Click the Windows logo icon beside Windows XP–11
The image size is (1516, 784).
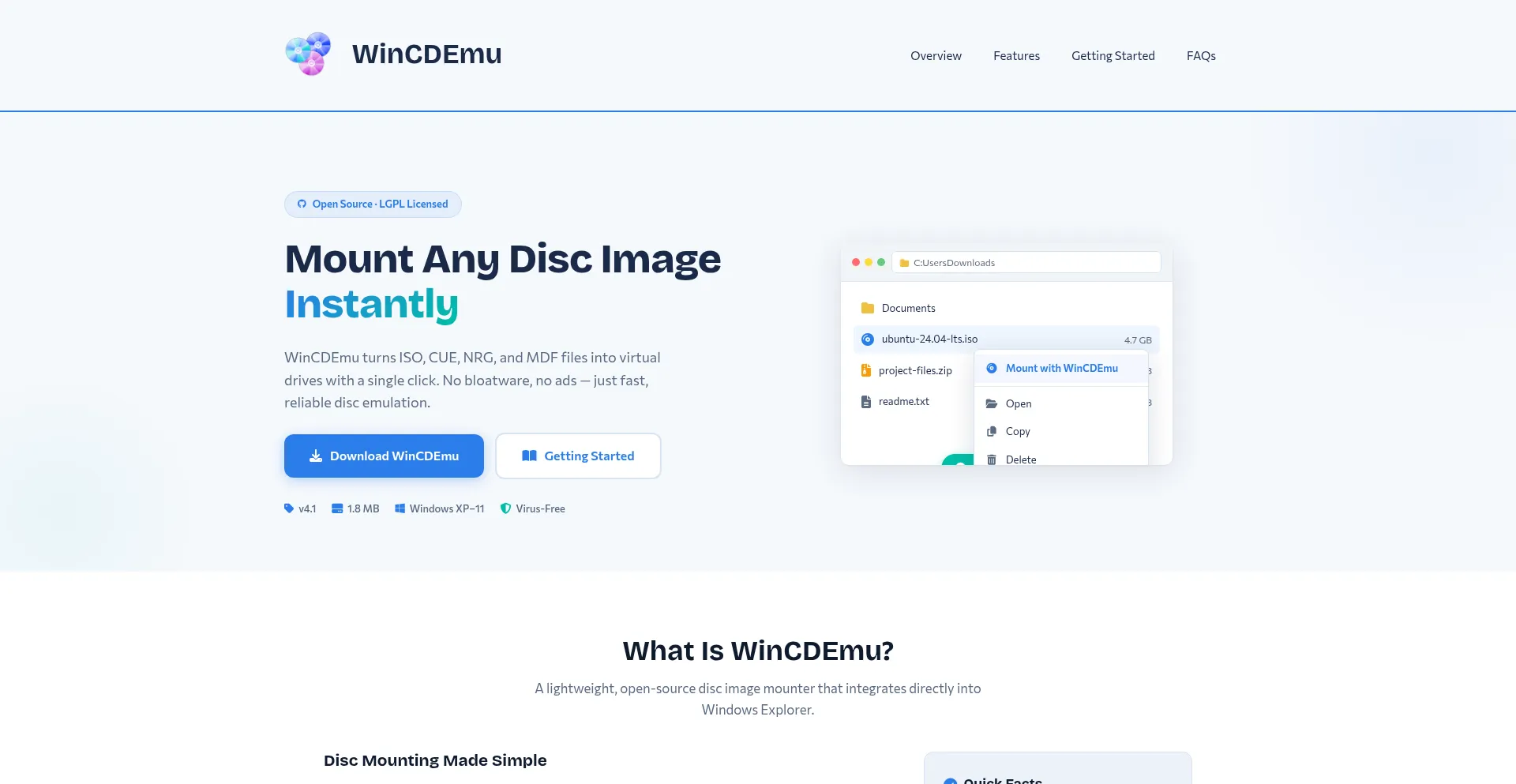click(400, 508)
